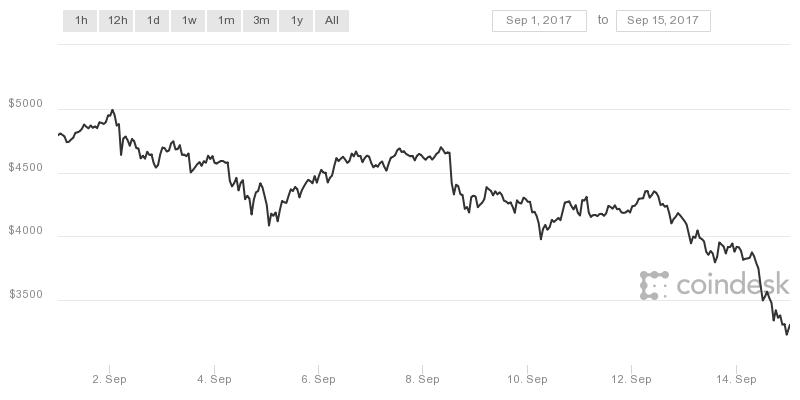Switch chart to 12h range
The image size is (800, 400).
[x=117, y=21]
